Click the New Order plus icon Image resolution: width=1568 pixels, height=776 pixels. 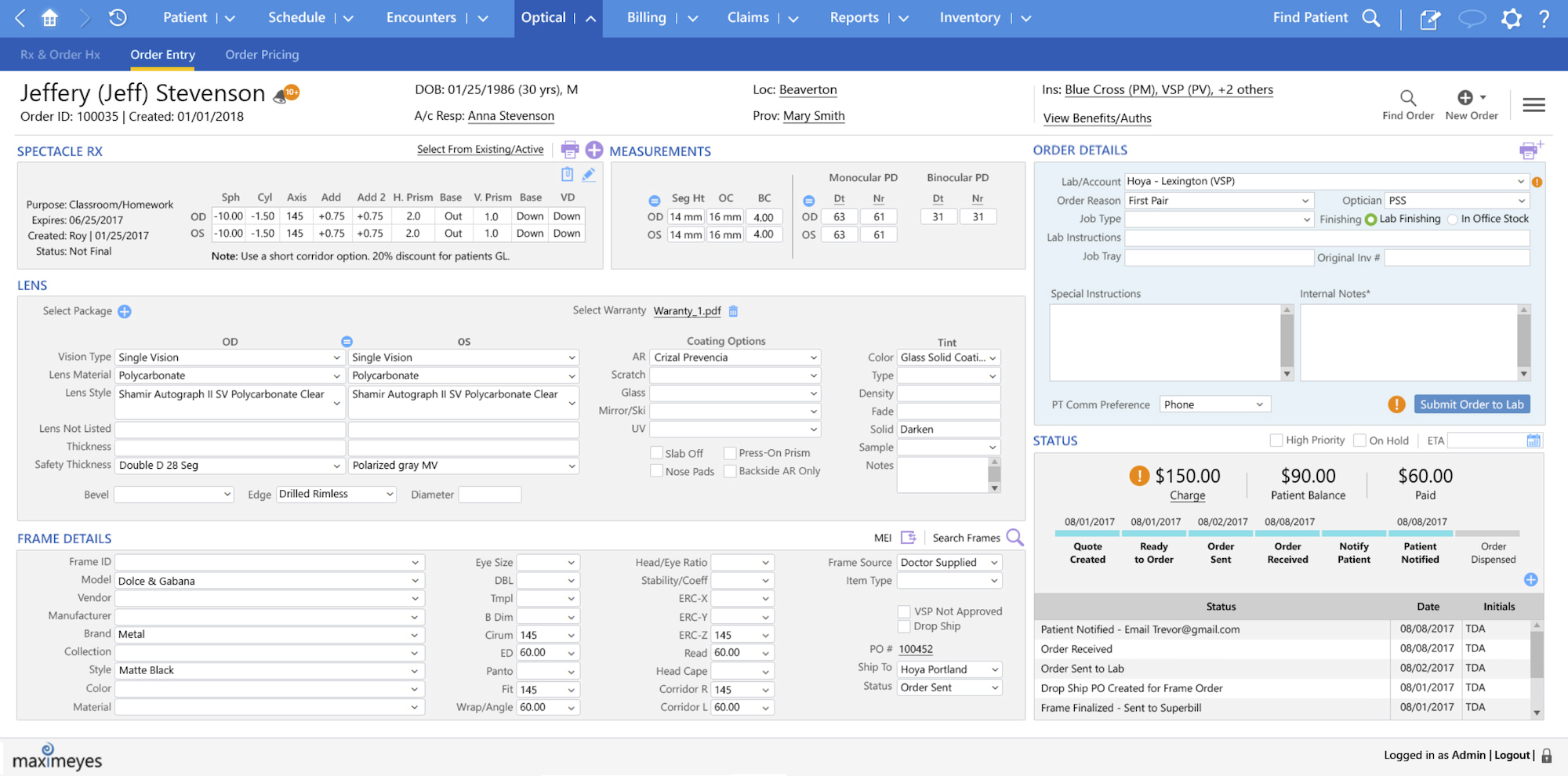[1465, 97]
